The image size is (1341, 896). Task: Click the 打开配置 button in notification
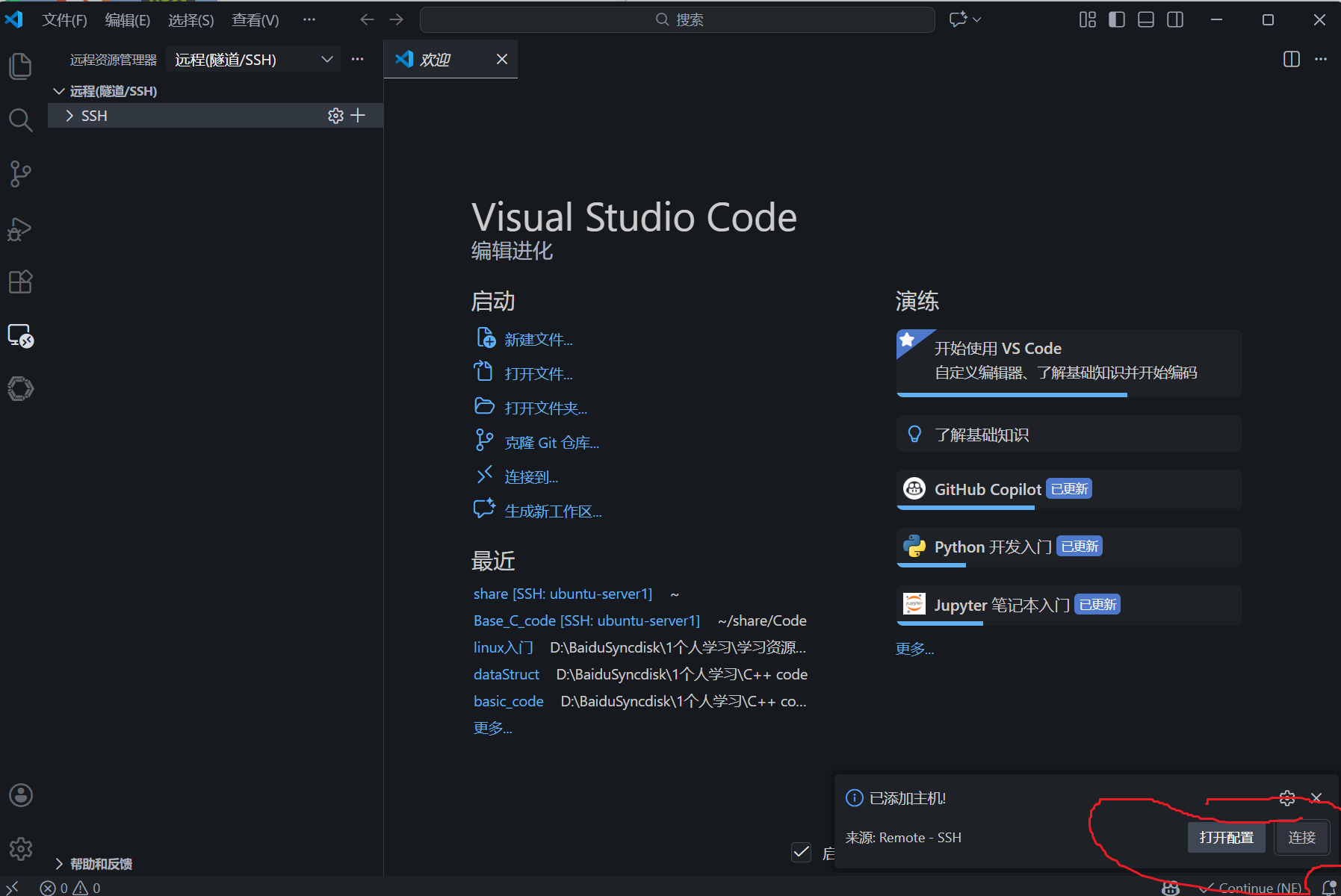[1226, 837]
